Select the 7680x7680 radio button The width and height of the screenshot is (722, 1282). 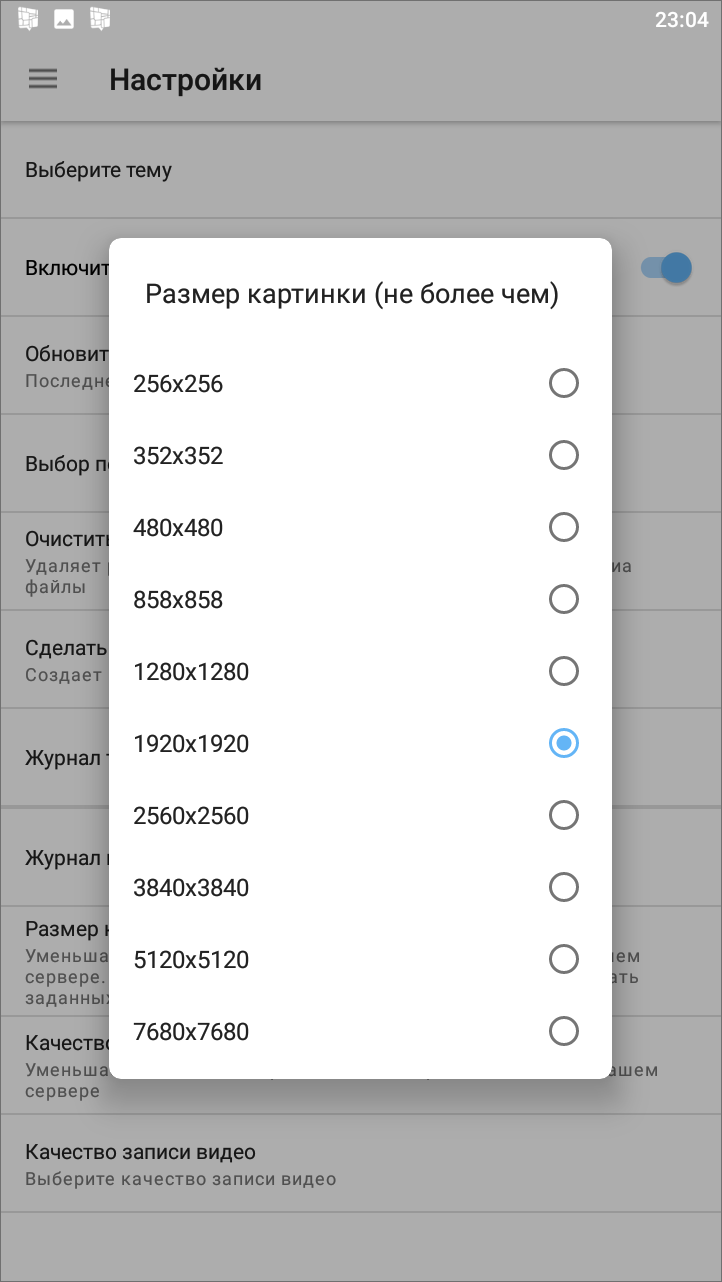click(564, 1031)
